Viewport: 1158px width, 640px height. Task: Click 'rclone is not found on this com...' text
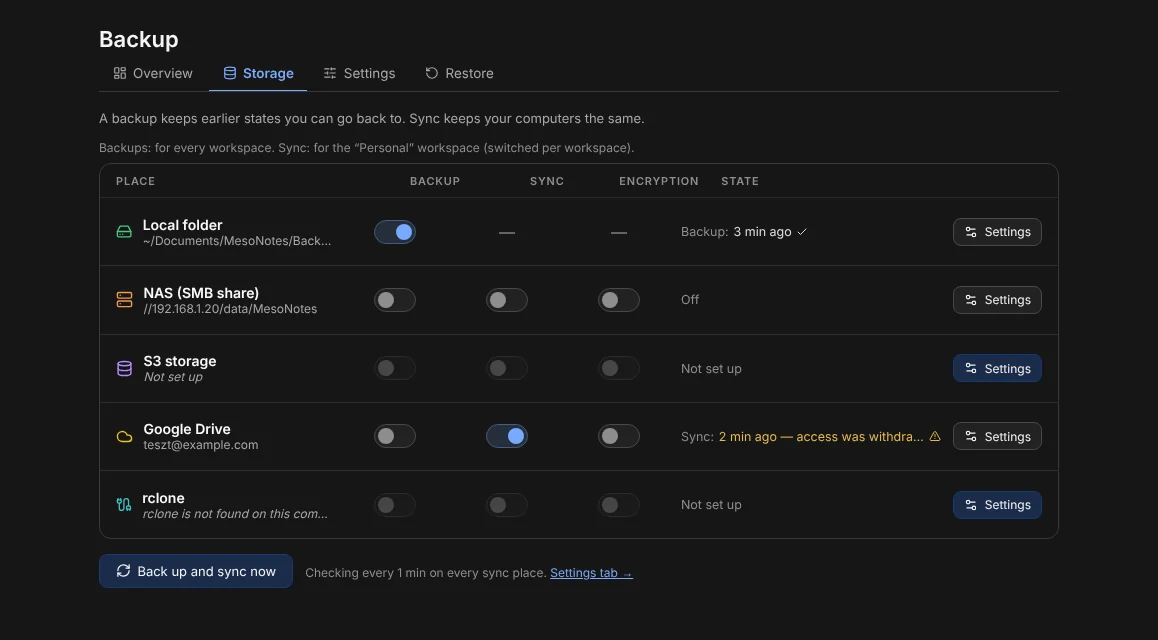pyautogui.click(x=235, y=514)
